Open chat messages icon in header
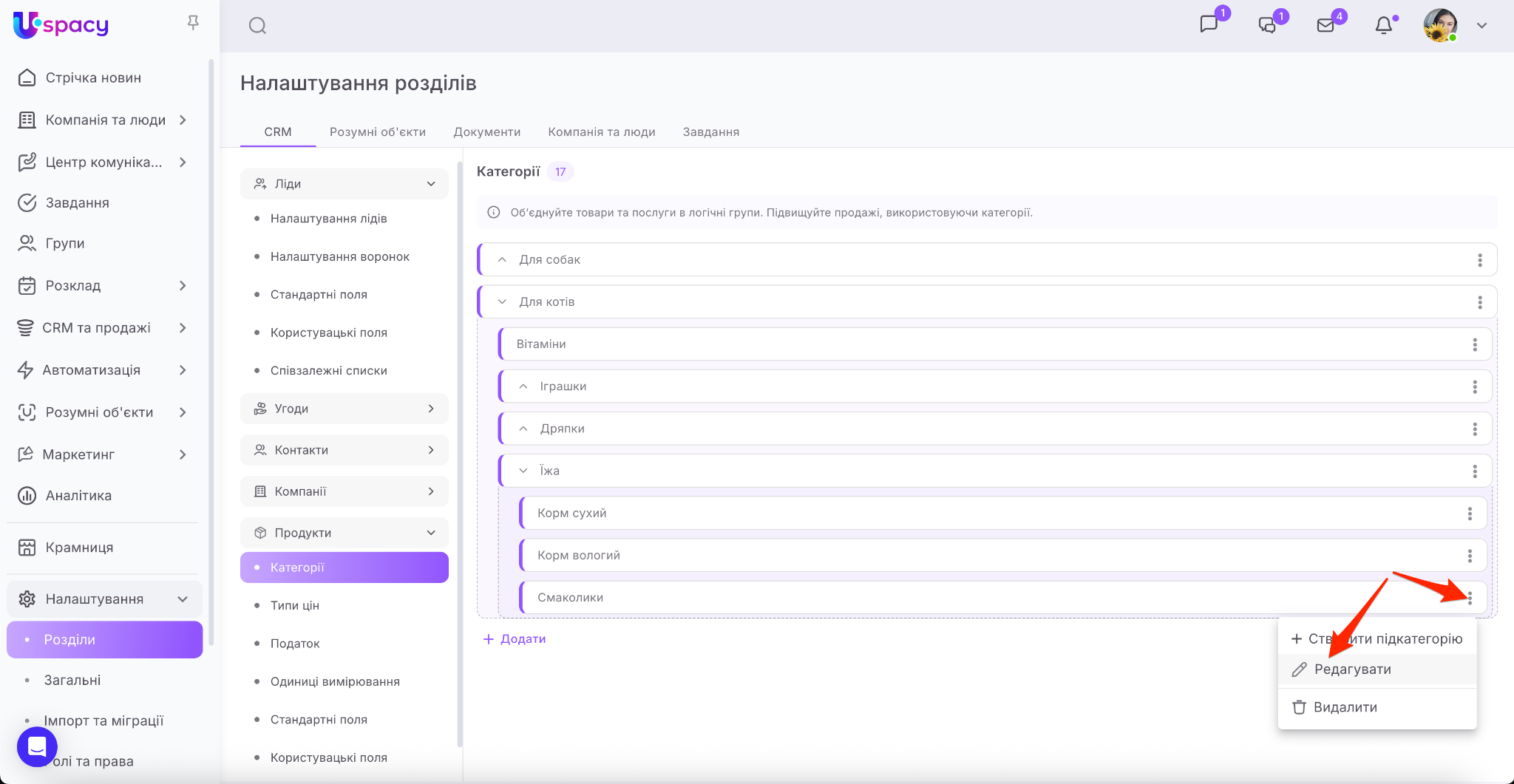The height and width of the screenshot is (784, 1514). pyautogui.click(x=1209, y=24)
